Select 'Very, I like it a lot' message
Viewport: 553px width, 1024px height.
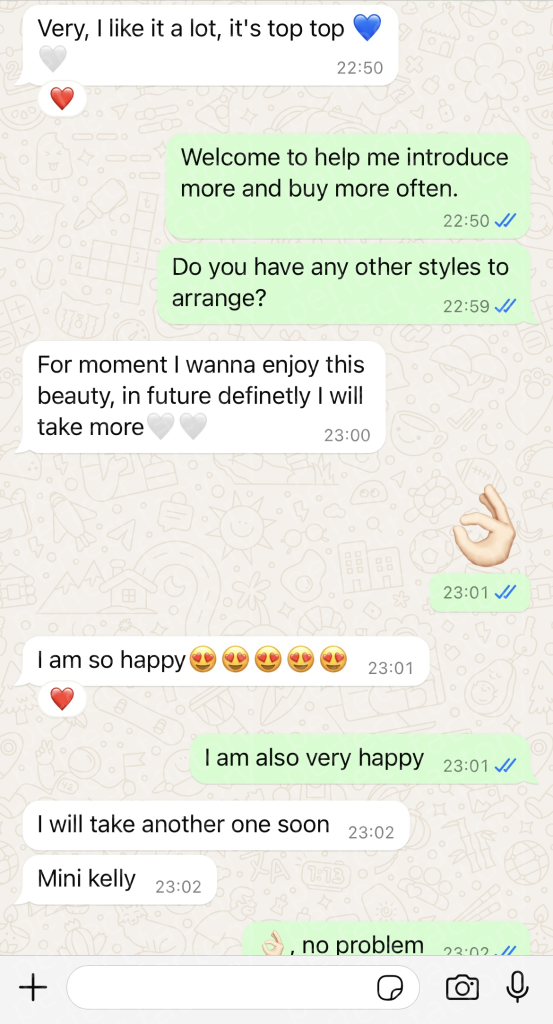pyautogui.click(x=210, y=44)
